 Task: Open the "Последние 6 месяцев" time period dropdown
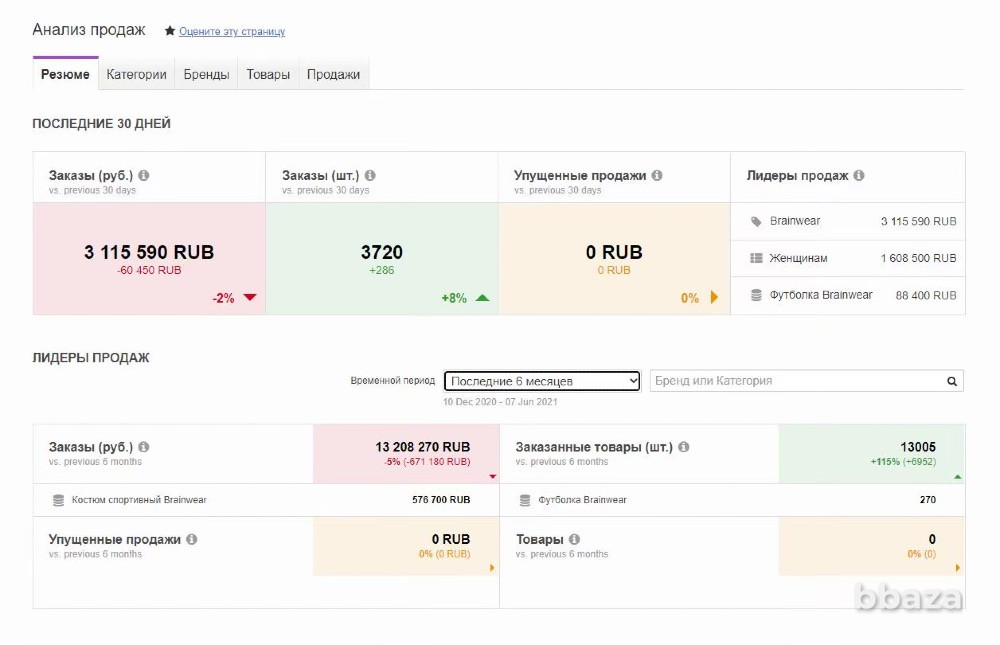click(543, 381)
